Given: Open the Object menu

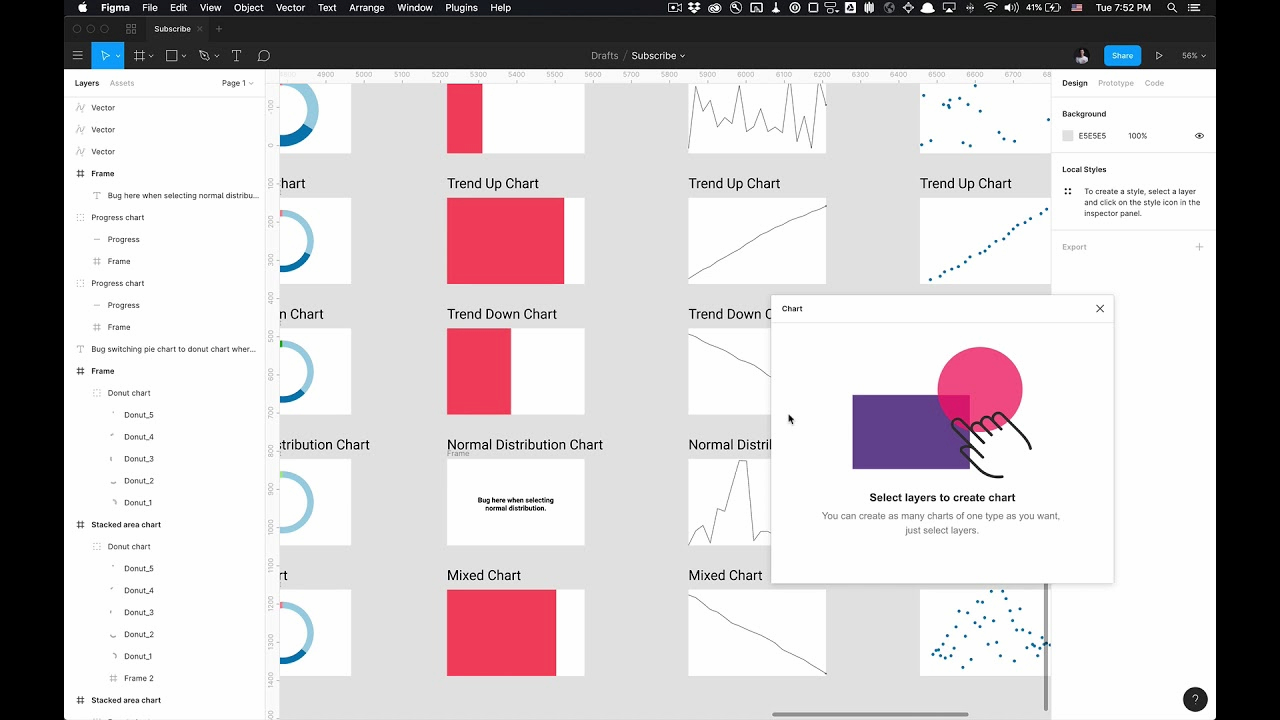Looking at the screenshot, I should pos(248,7).
